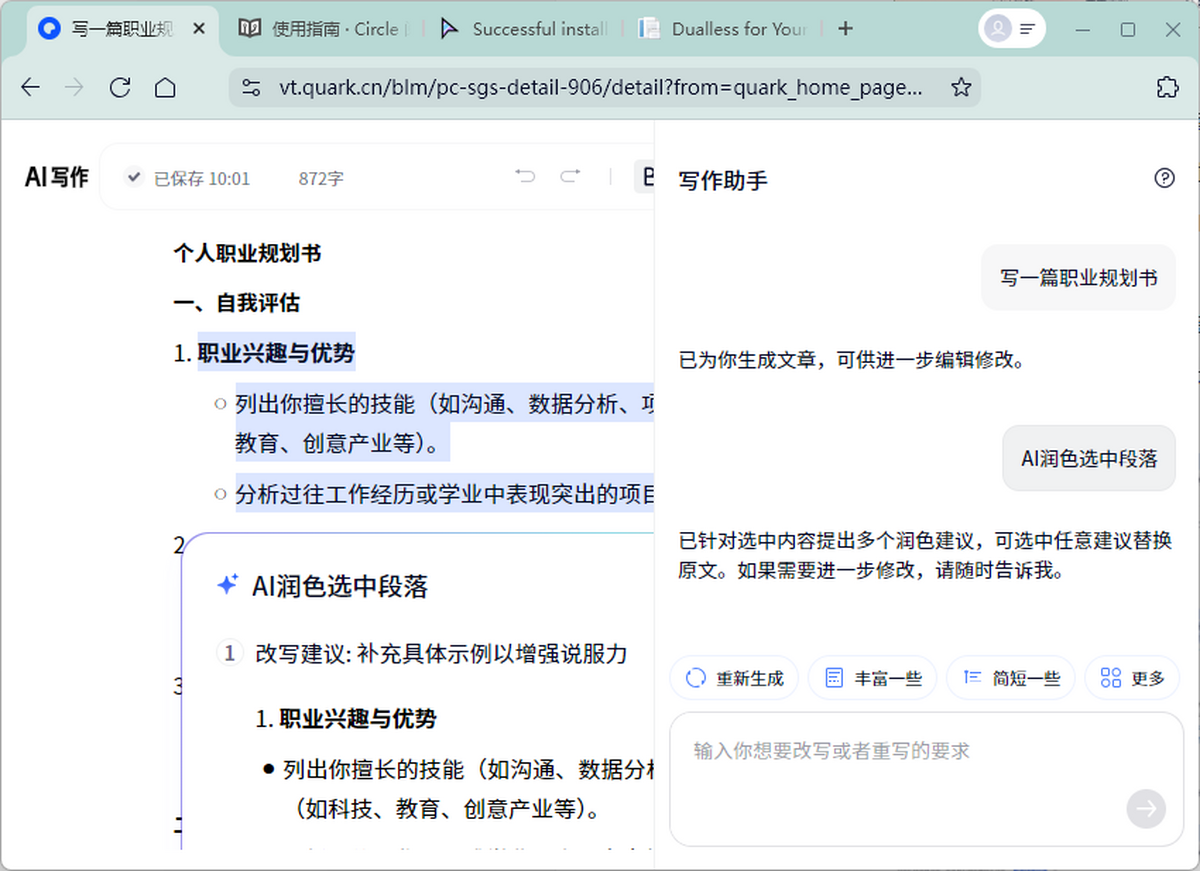Click the undo arrow in editor toolbar
This screenshot has height=871, width=1200.
click(525, 177)
